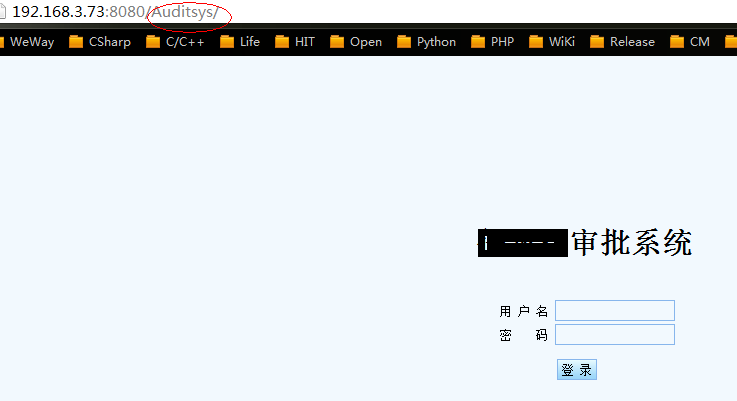Open the WiKi bookmark folder
The height and width of the screenshot is (401, 737).
[x=552, y=42]
